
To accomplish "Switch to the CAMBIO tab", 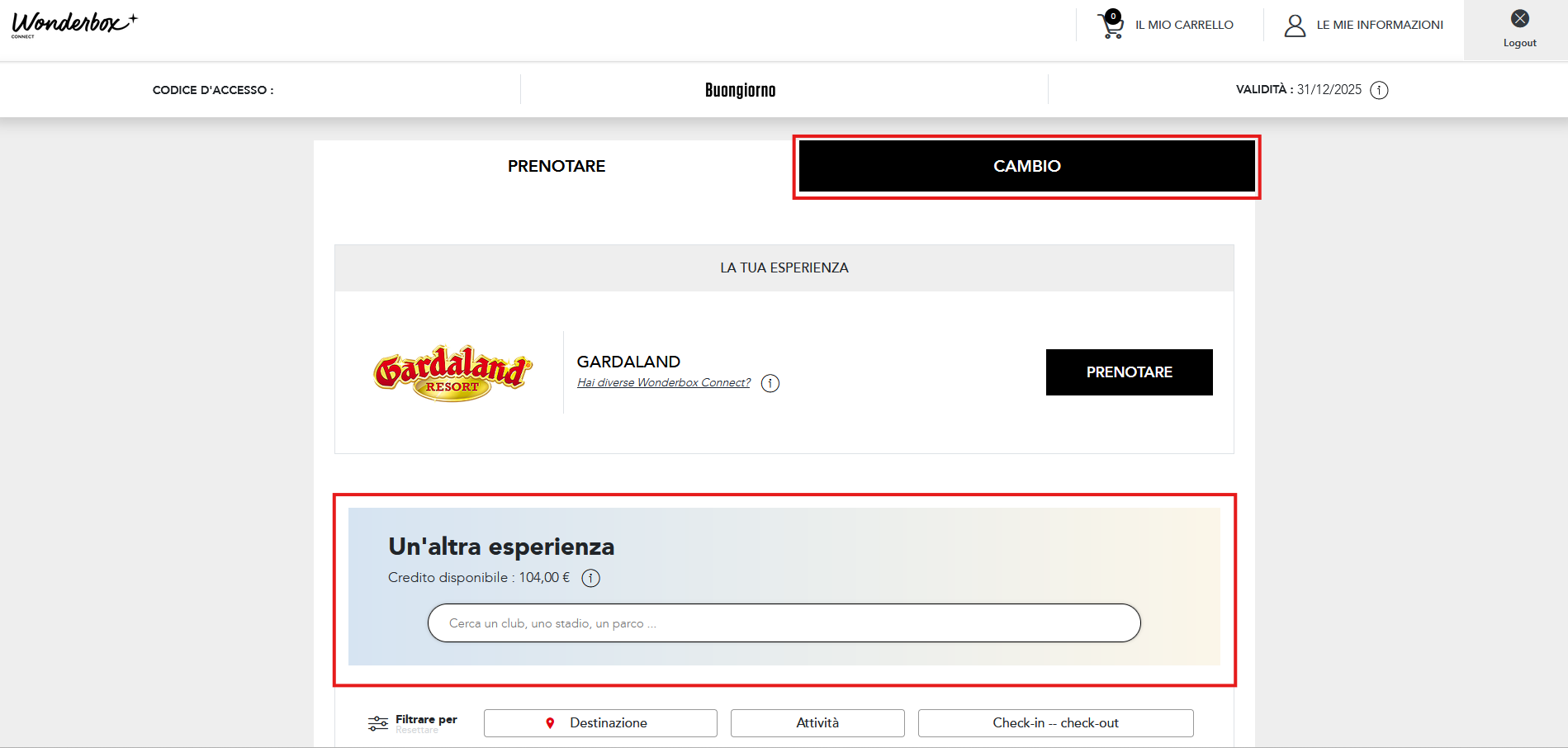I will tap(1026, 166).
